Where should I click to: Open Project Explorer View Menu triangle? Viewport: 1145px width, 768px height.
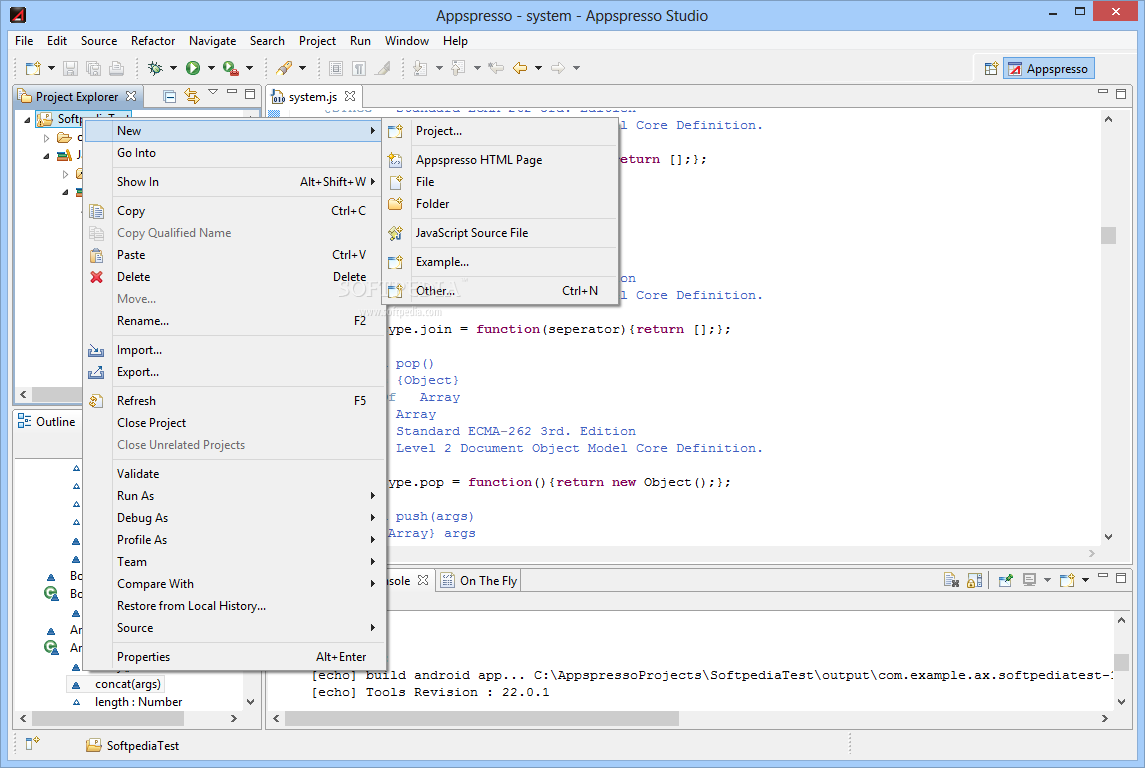tap(213, 93)
